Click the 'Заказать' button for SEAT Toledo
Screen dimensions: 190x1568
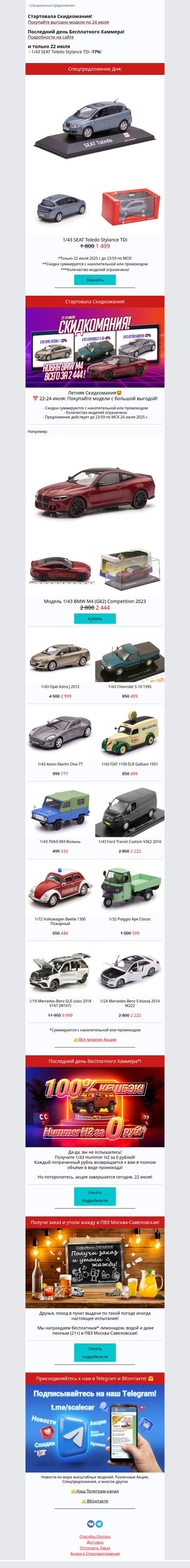[95, 280]
